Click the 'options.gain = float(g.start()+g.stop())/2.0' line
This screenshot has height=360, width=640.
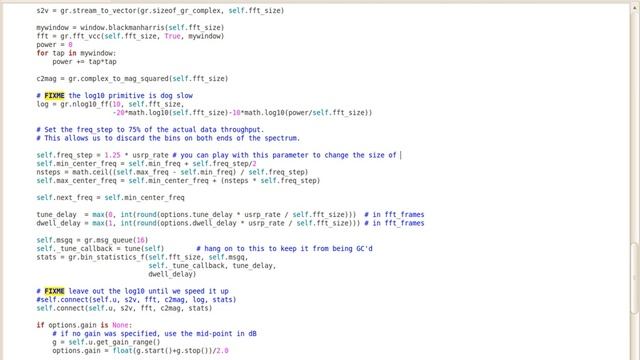click(140, 351)
